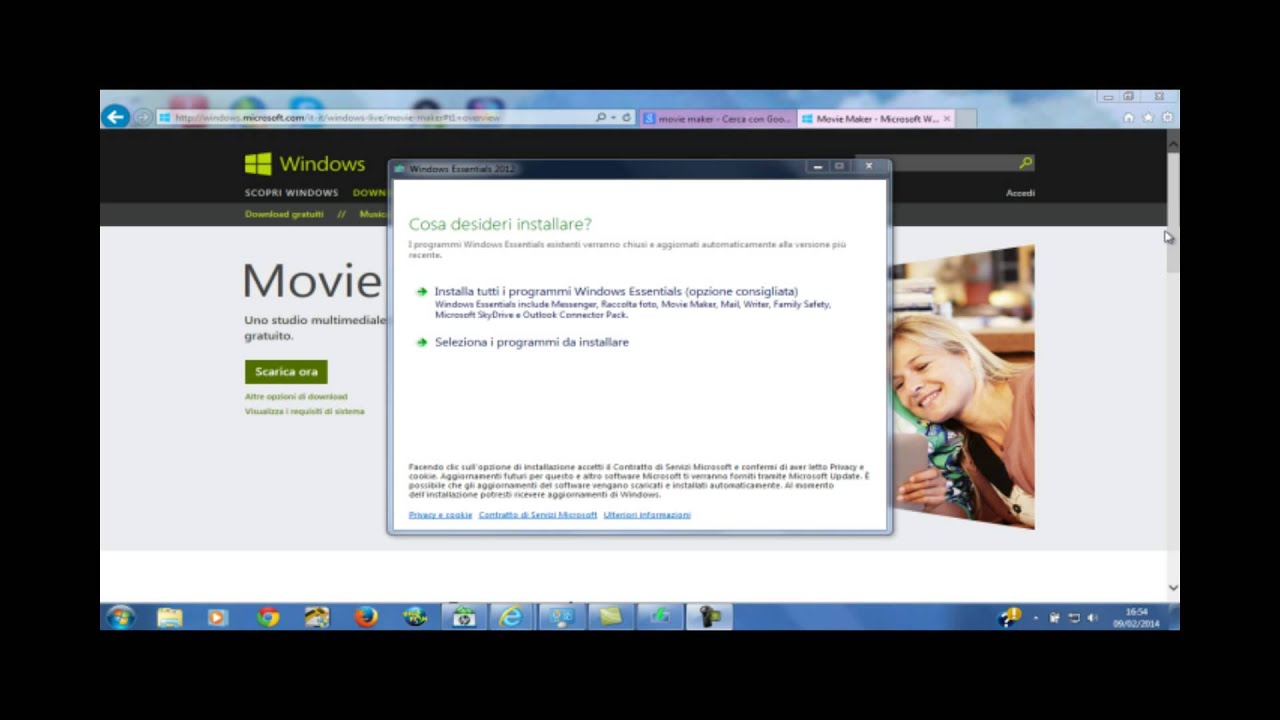Open 'Altre opzioni di download' link

point(296,396)
